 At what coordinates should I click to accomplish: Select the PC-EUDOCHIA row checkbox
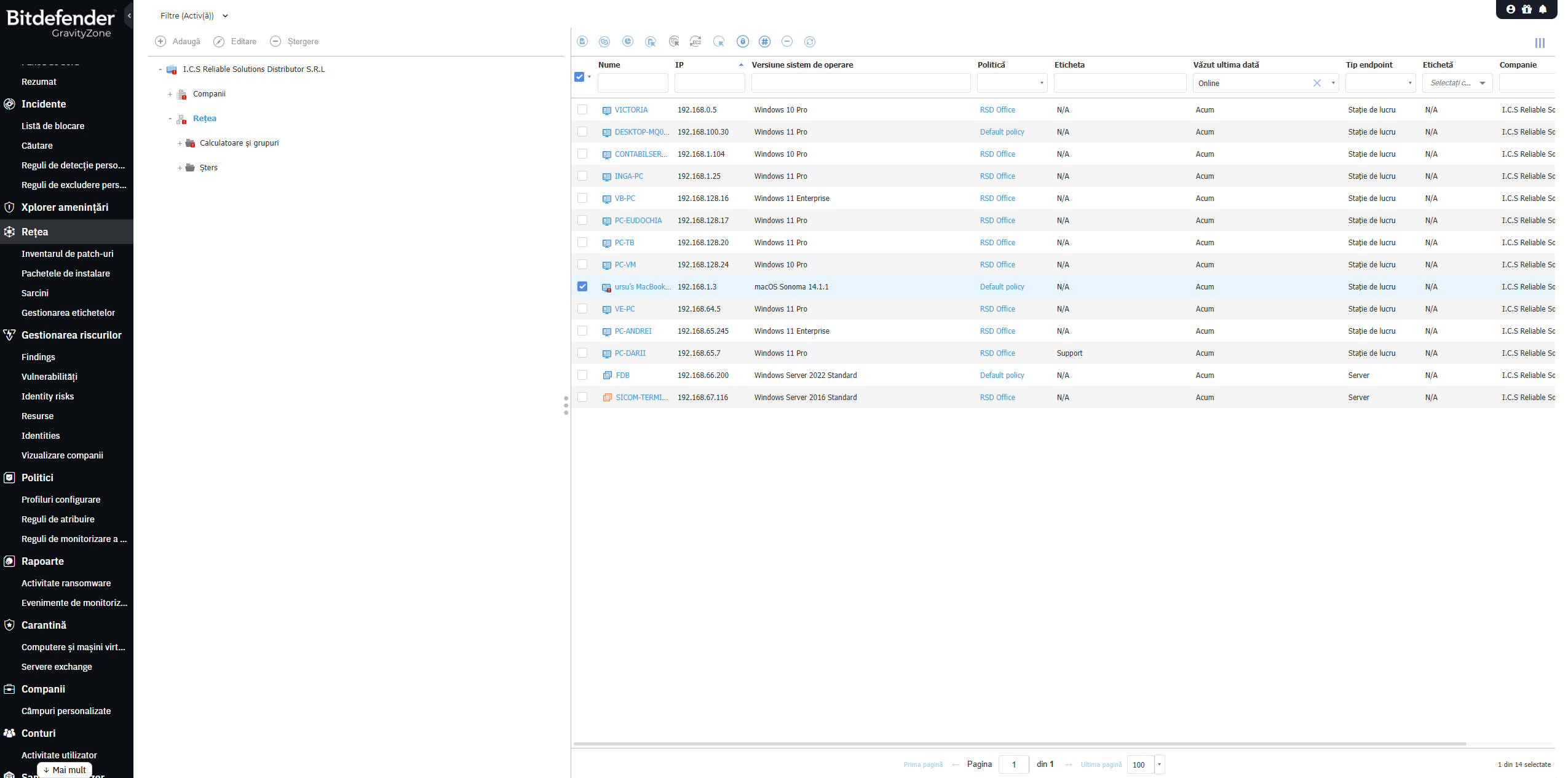click(x=582, y=220)
